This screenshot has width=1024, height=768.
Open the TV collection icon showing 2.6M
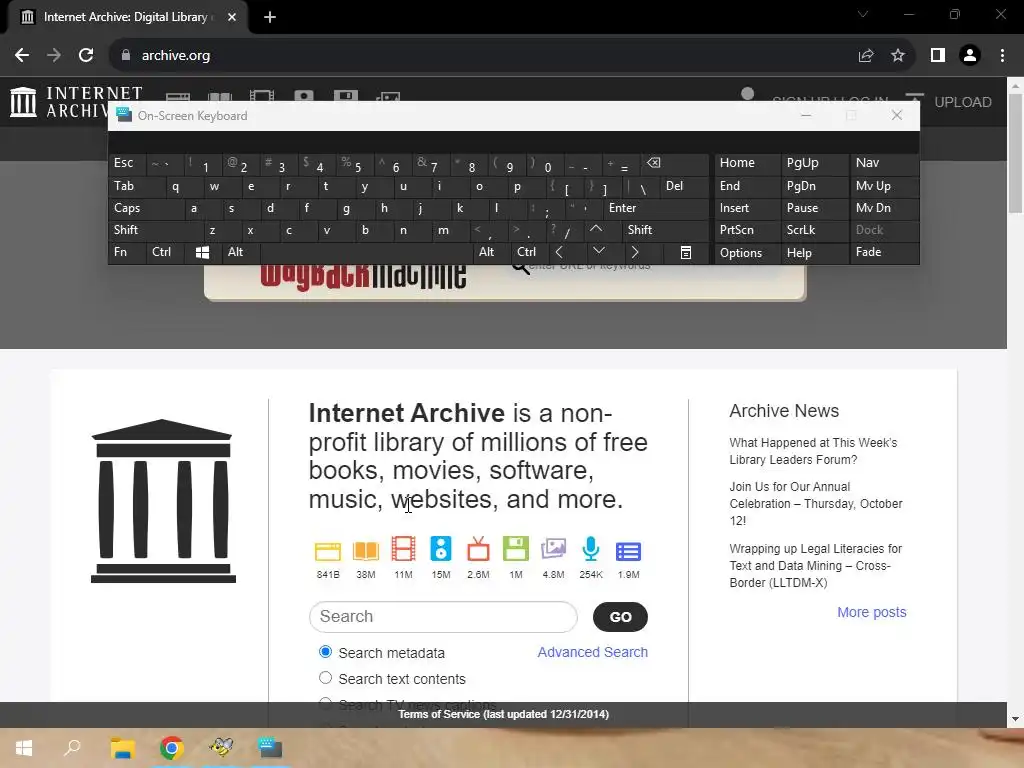click(x=478, y=549)
